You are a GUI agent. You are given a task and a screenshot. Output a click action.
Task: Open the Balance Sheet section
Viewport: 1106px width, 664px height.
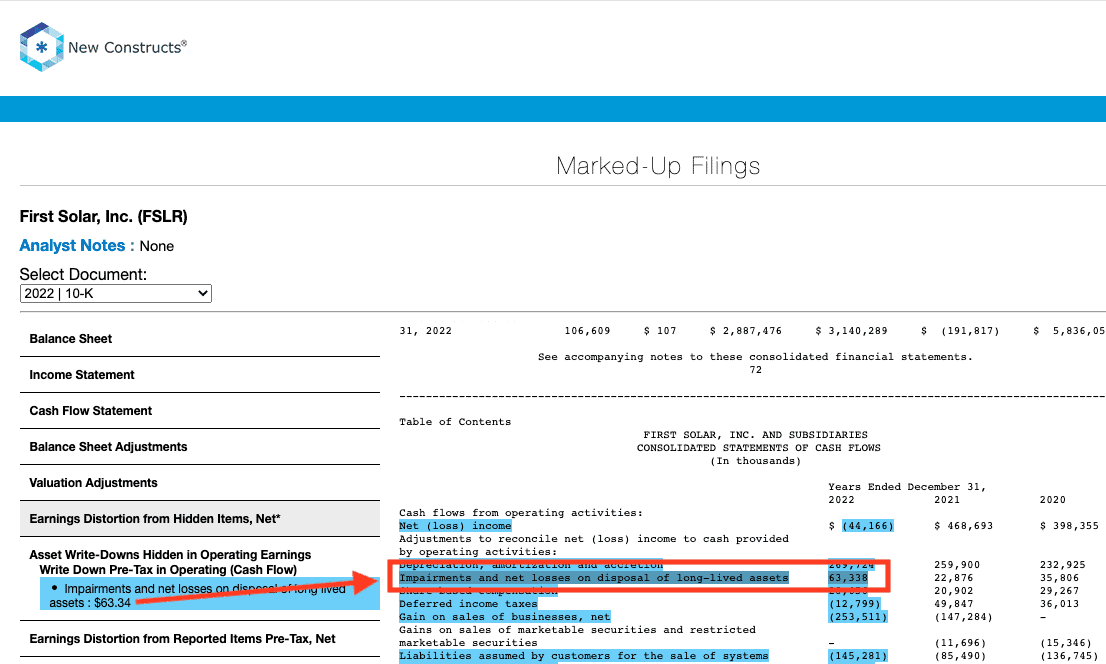pyautogui.click(x=200, y=339)
